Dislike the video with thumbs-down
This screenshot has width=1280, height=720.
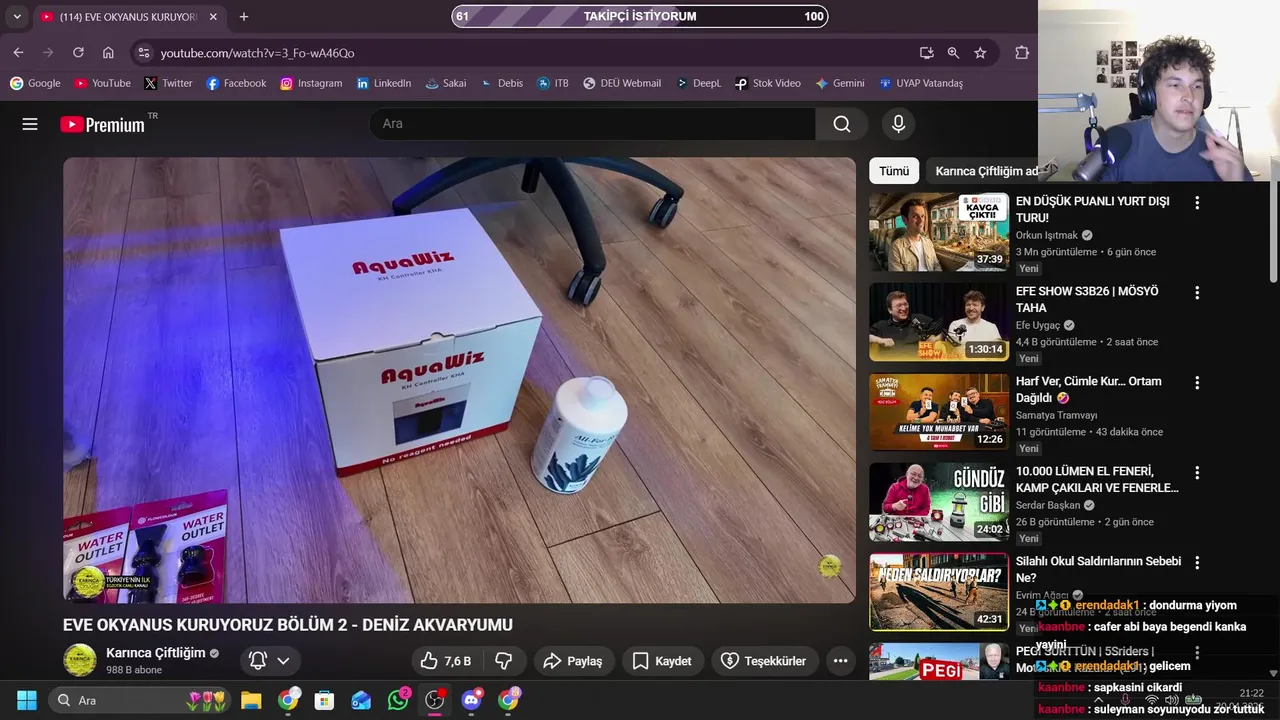(504, 661)
